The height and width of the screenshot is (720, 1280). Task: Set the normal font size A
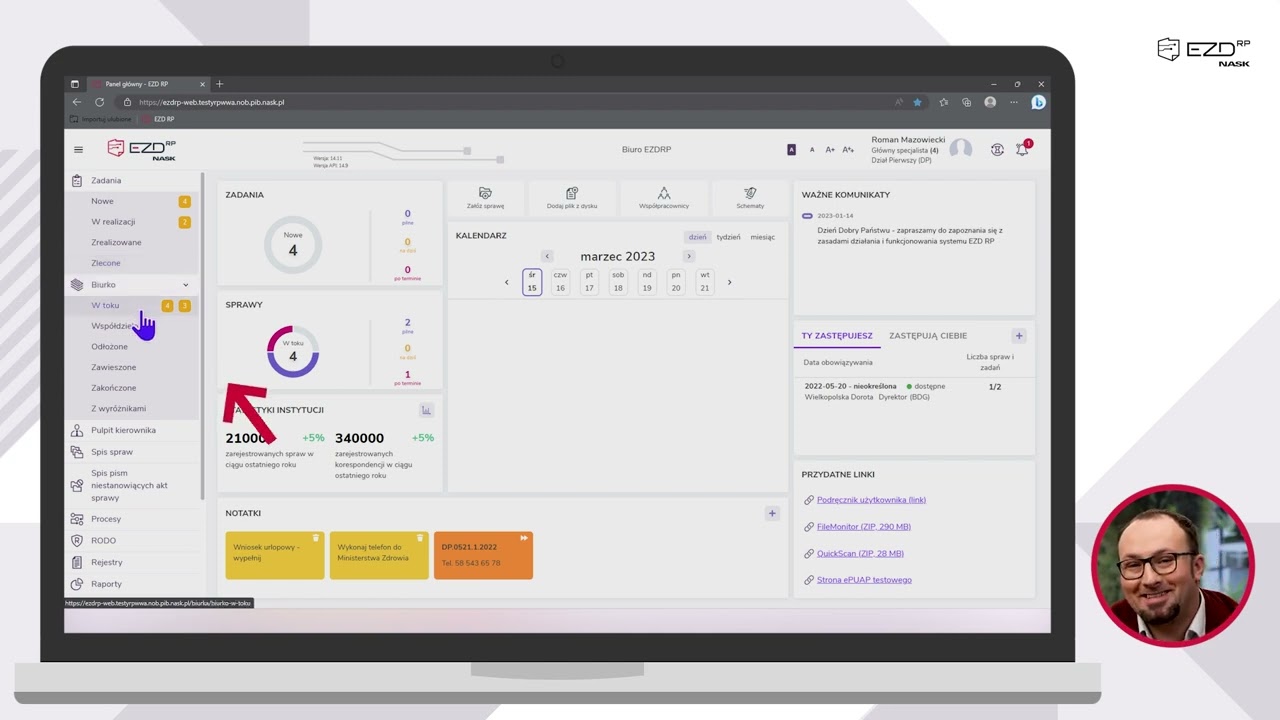812,149
